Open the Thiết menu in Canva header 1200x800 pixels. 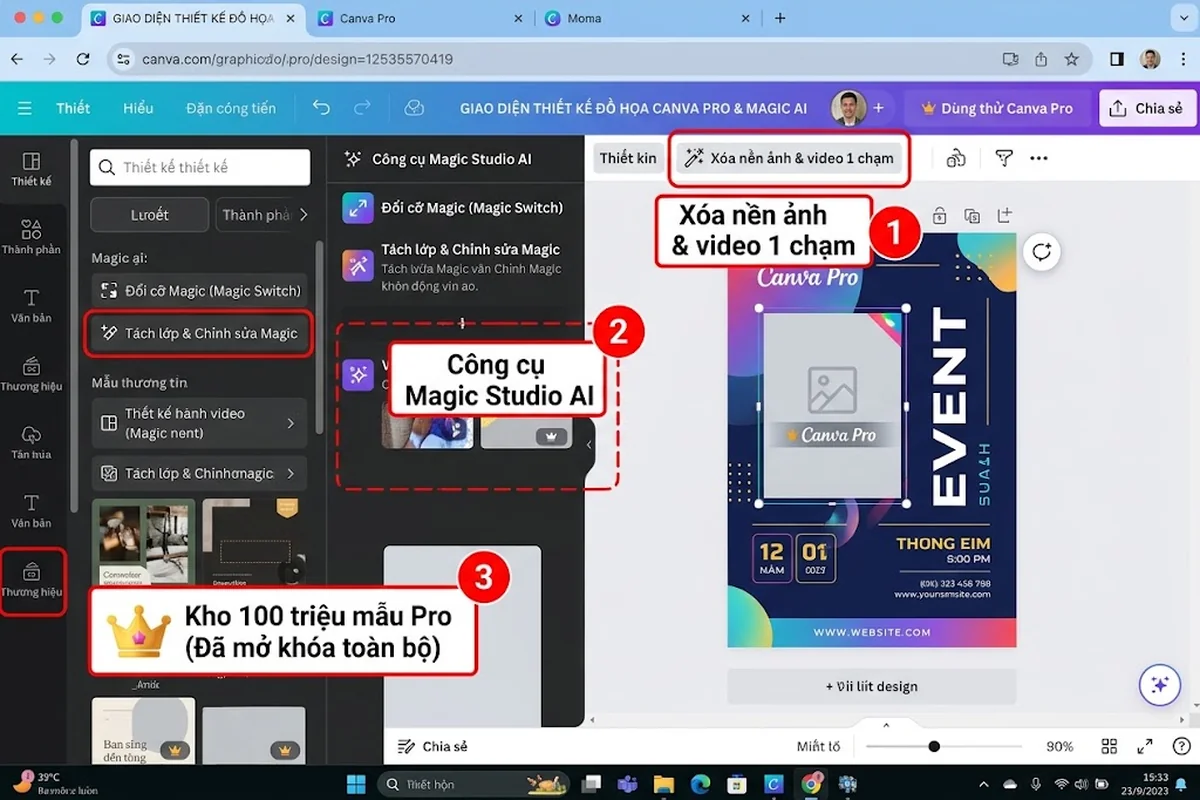(x=73, y=108)
